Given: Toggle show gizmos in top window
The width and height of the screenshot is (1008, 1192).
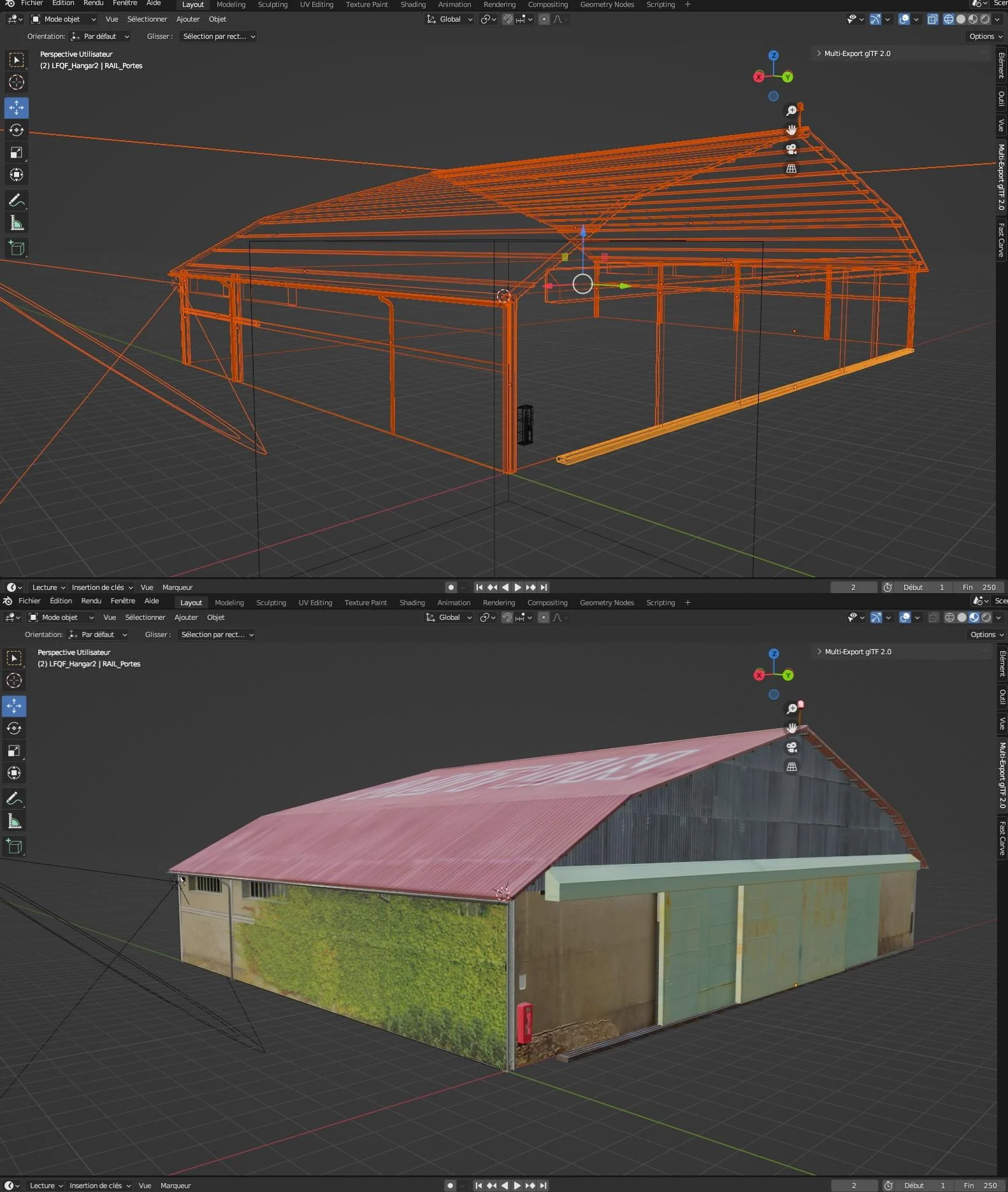Looking at the screenshot, I should pyautogui.click(x=875, y=19).
